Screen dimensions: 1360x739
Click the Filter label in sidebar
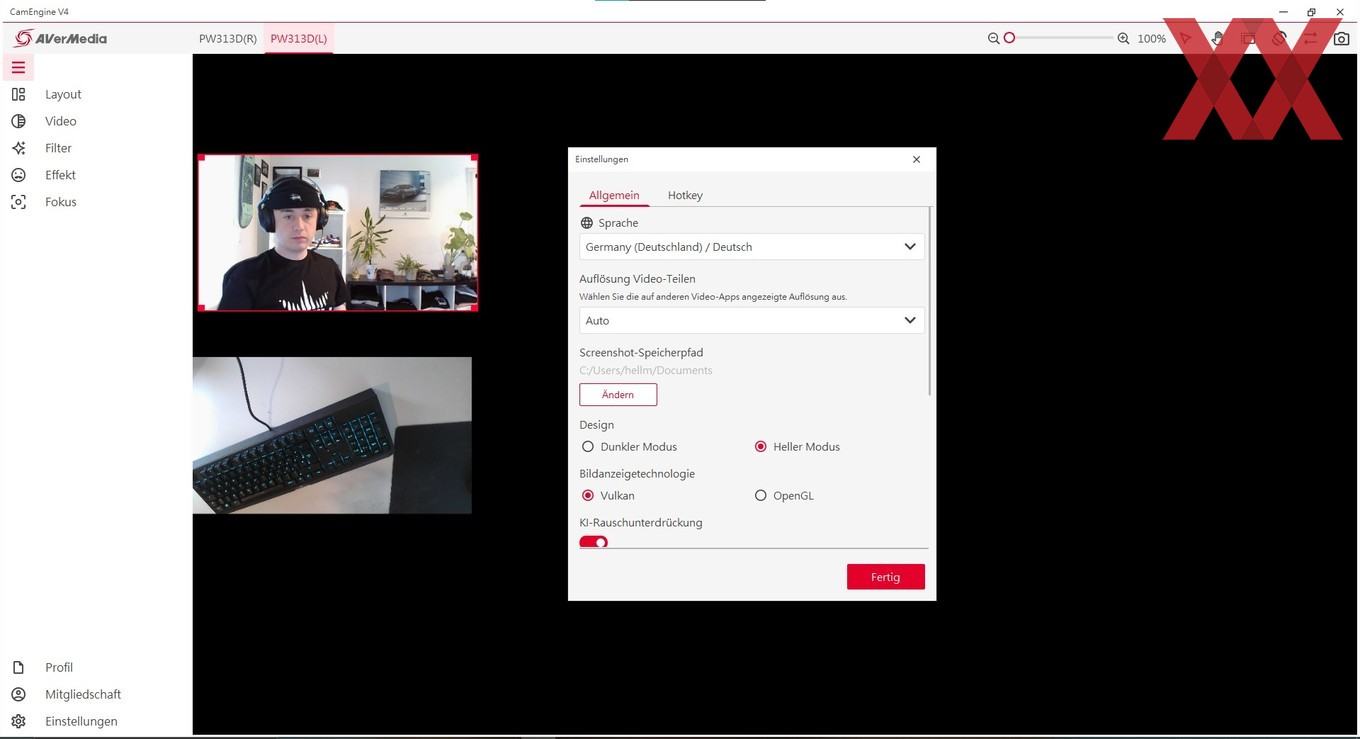pyautogui.click(x=58, y=148)
